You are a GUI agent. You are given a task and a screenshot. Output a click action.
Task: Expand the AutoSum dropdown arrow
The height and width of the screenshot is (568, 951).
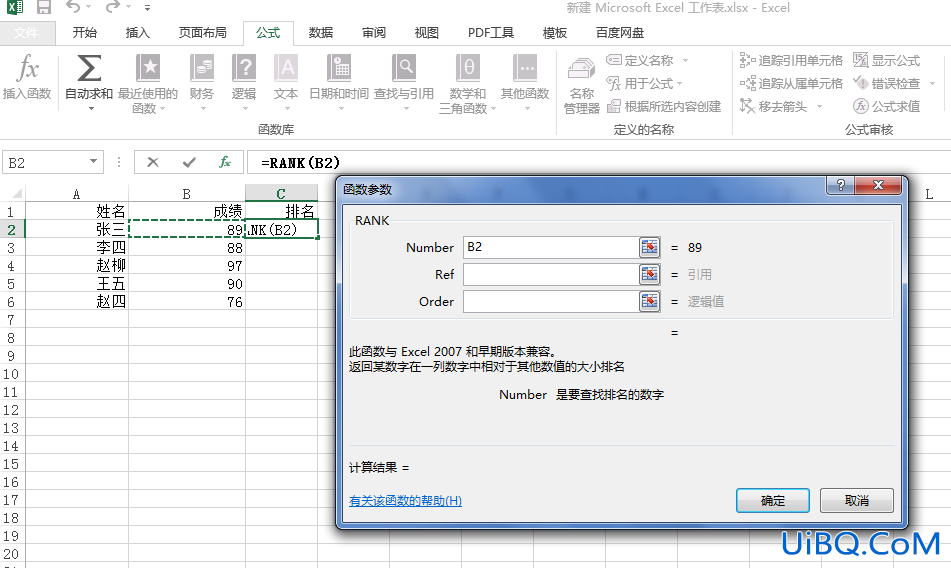91,109
